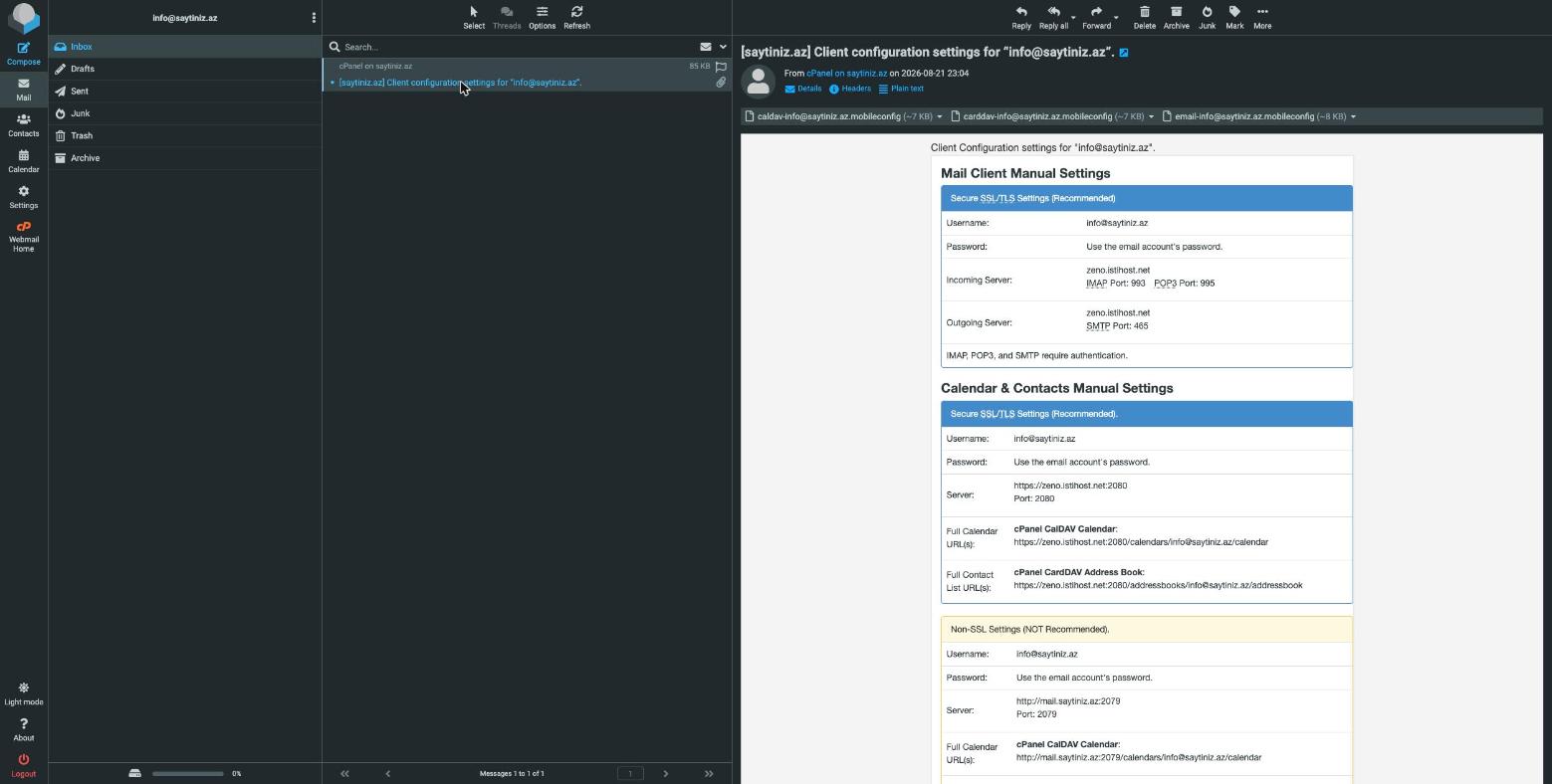Open the Mail section in sidebar
The height and width of the screenshot is (784, 1552).
(x=24, y=90)
